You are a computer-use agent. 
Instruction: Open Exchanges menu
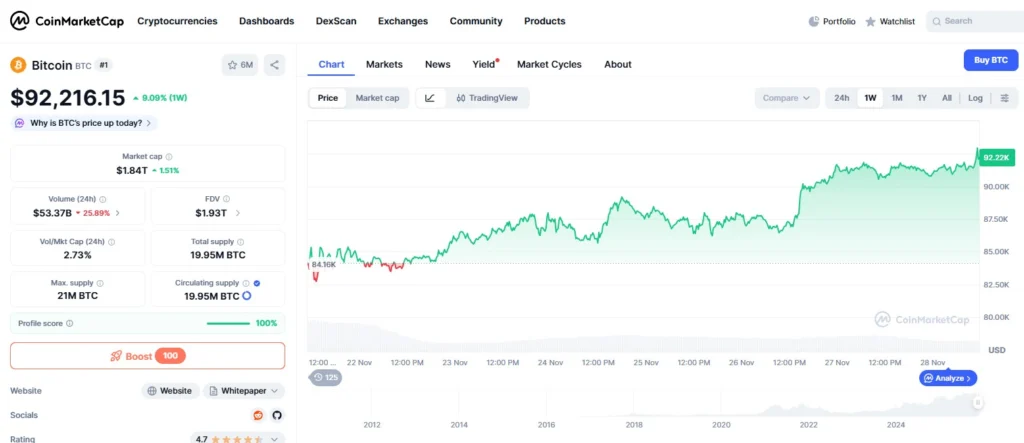tap(403, 21)
